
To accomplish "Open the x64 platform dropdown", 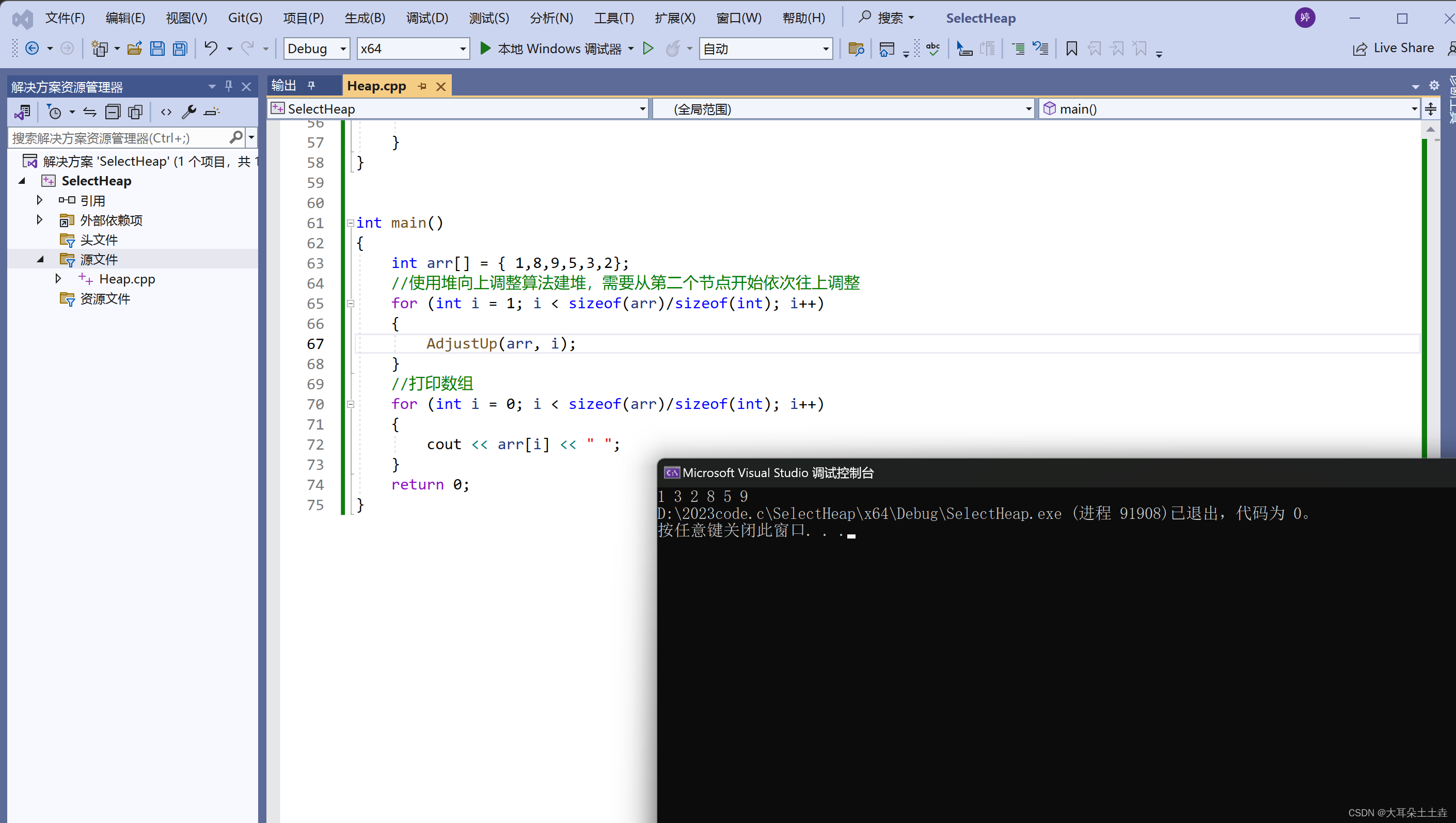I will [x=462, y=49].
